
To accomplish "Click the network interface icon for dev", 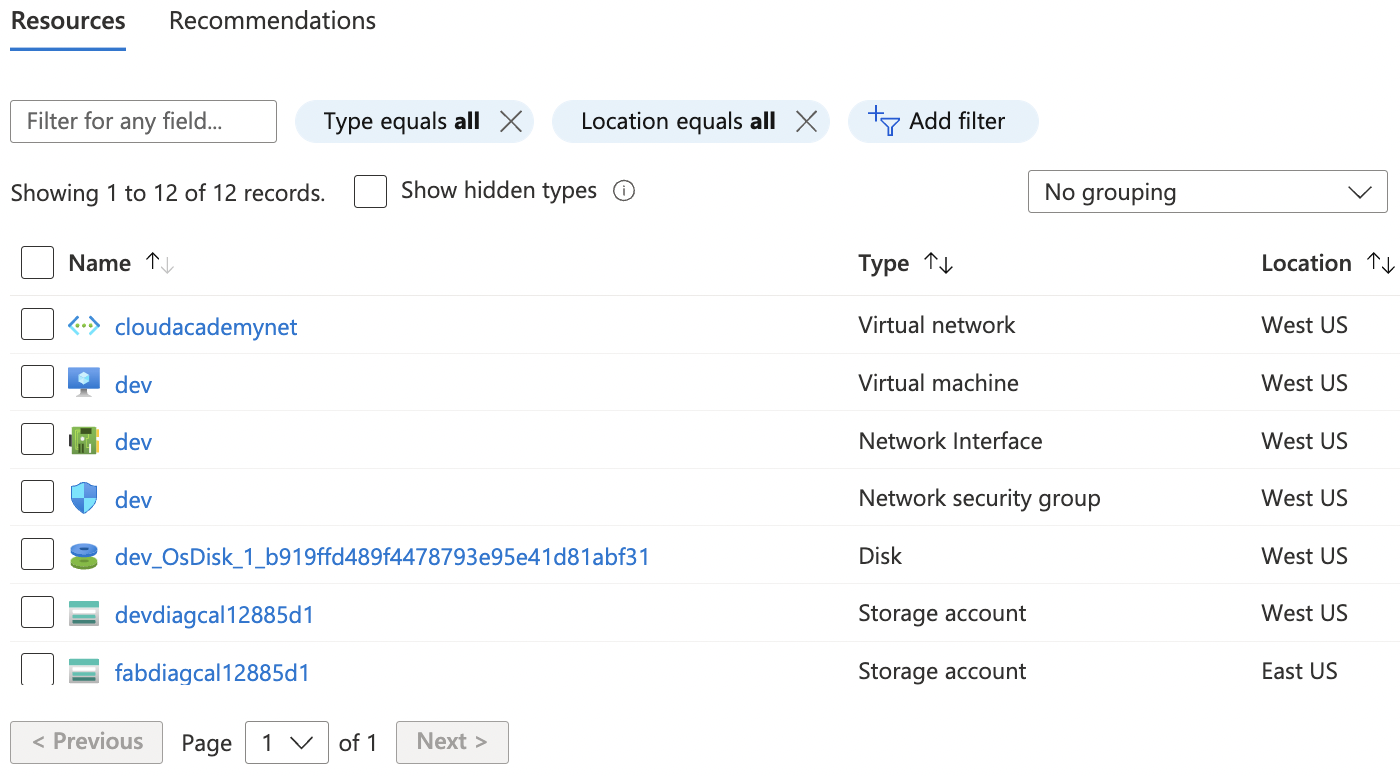I will pos(84,441).
